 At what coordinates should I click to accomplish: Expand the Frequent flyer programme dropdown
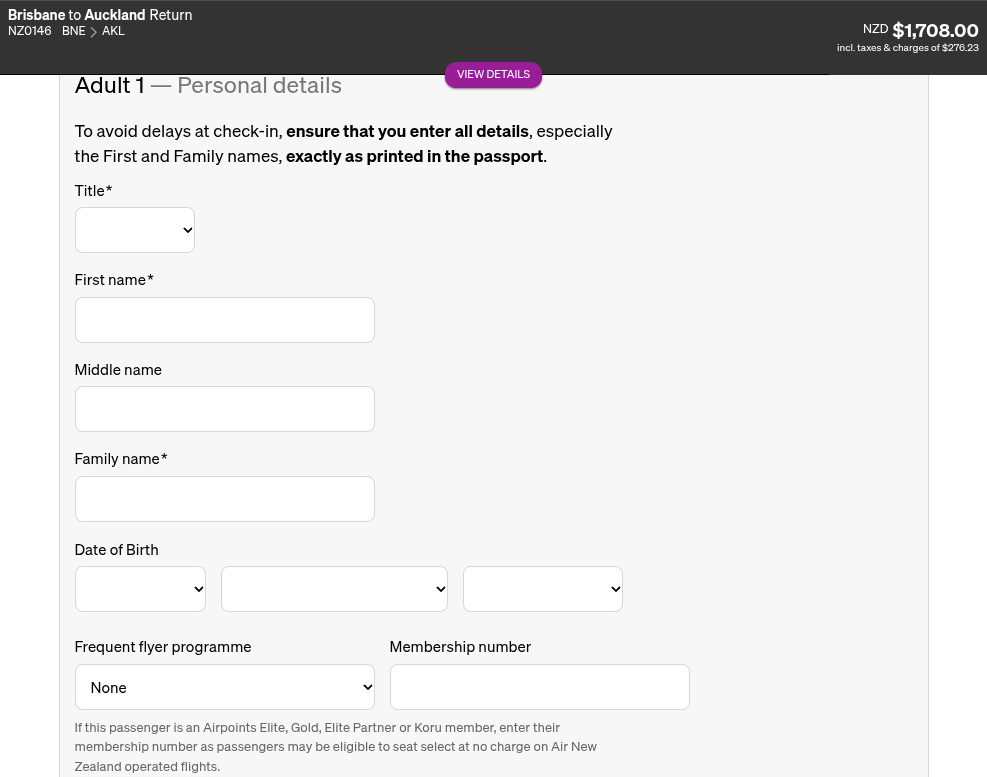[x=225, y=687]
